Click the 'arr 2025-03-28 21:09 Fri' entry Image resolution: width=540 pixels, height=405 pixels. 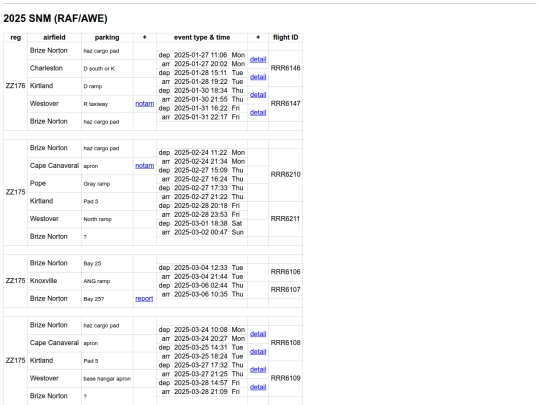pyautogui.click(x=202, y=392)
